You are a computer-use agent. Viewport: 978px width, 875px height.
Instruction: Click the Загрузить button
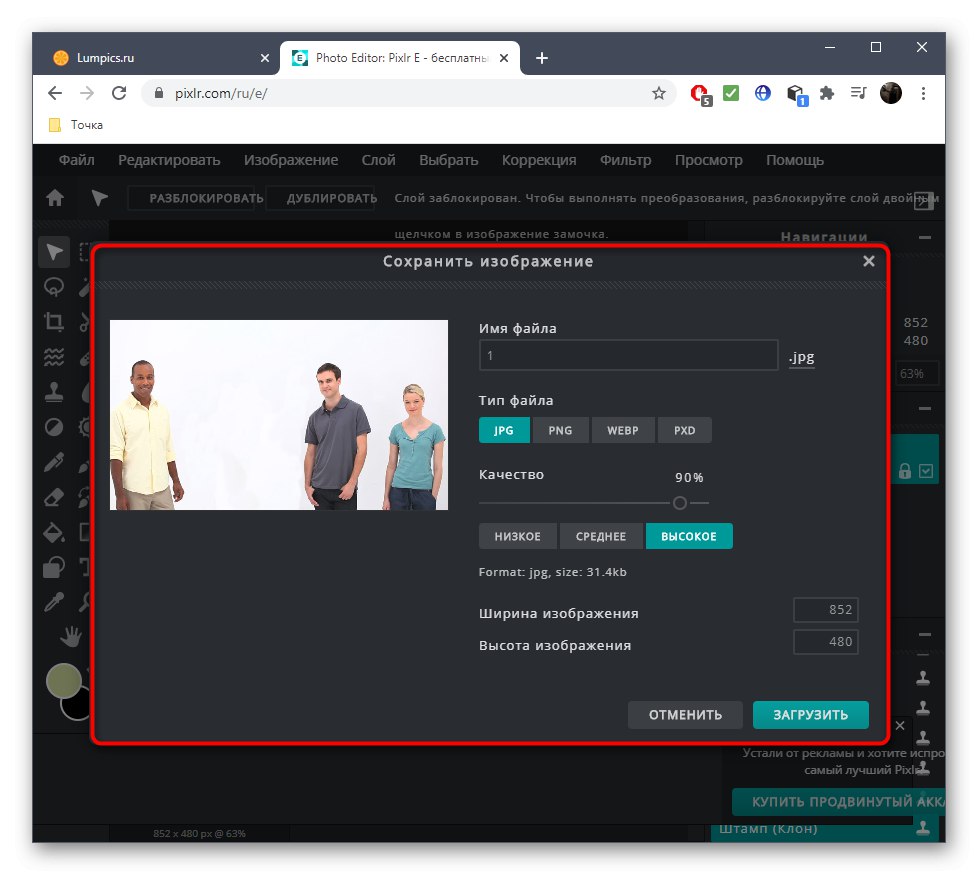810,715
